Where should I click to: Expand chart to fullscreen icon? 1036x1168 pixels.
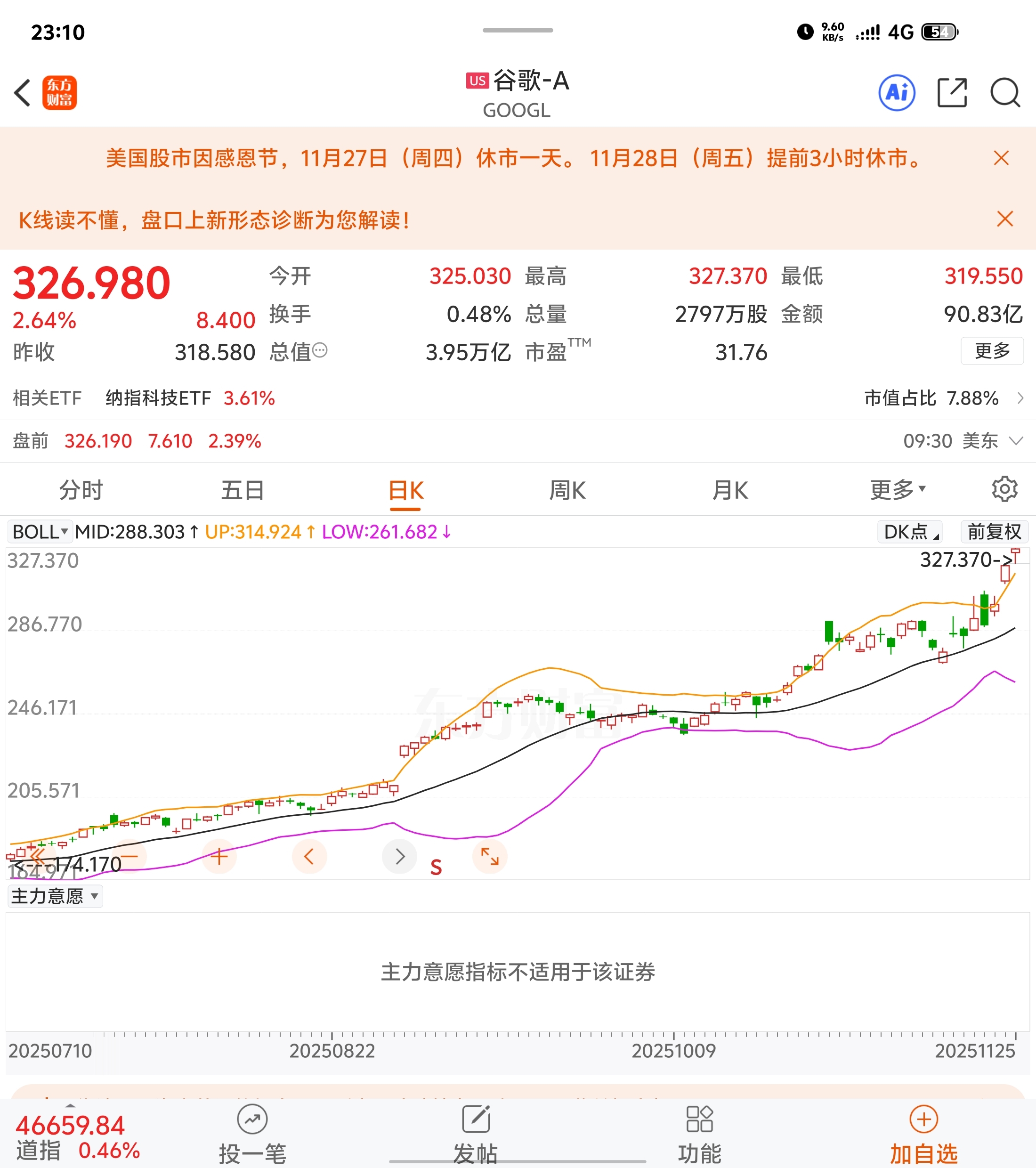point(490,856)
